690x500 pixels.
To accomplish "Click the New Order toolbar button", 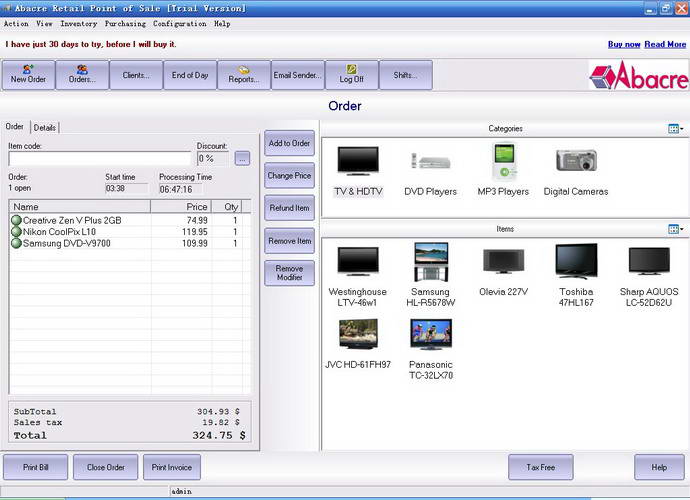I will pyautogui.click(x=28, y=75).
